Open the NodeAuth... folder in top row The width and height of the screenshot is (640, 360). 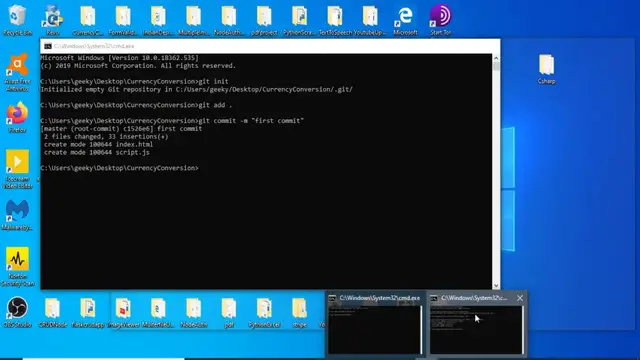click(229, 20)
